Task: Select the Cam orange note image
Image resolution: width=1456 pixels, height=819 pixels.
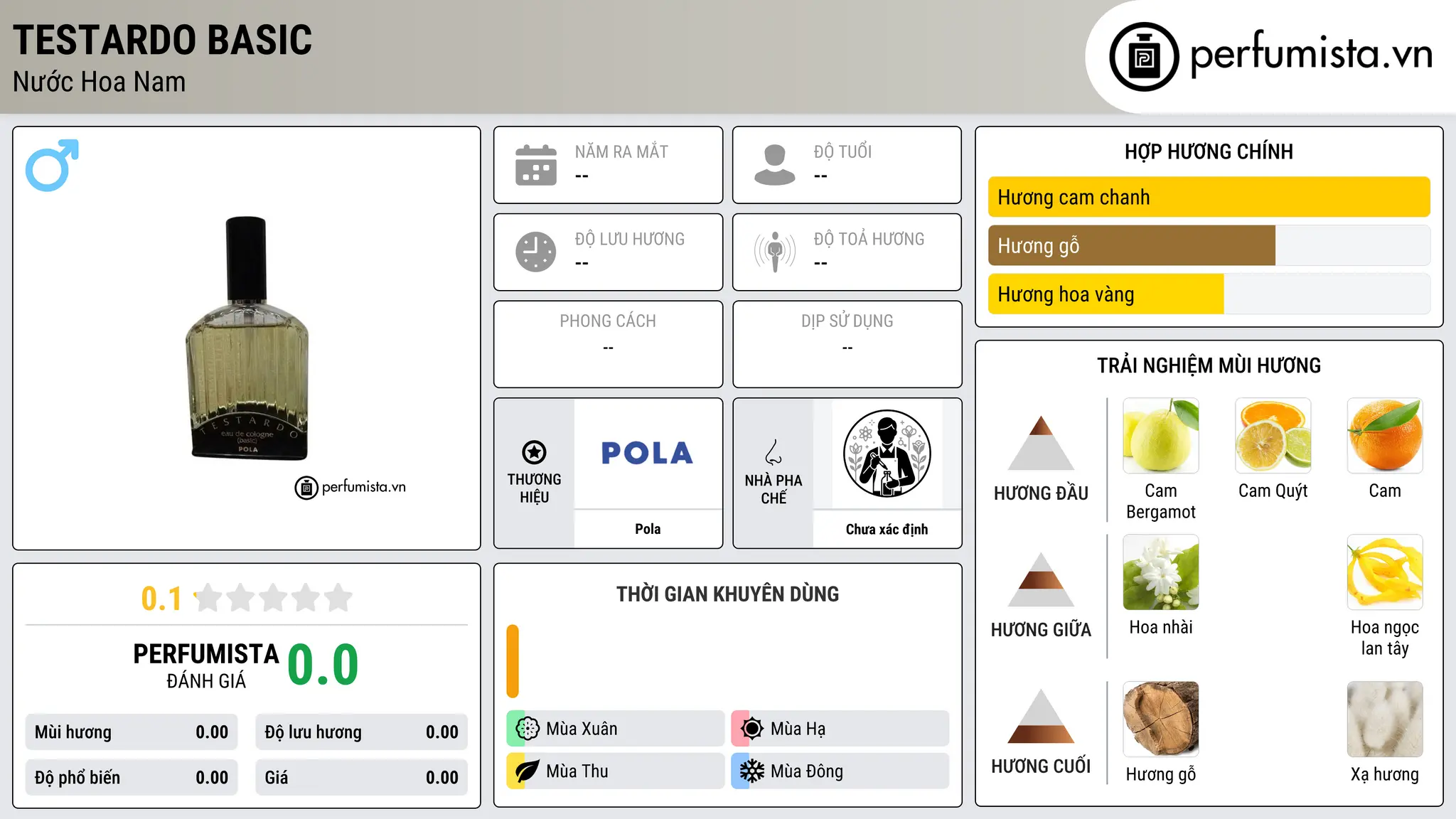Action: click(1385, 436)
